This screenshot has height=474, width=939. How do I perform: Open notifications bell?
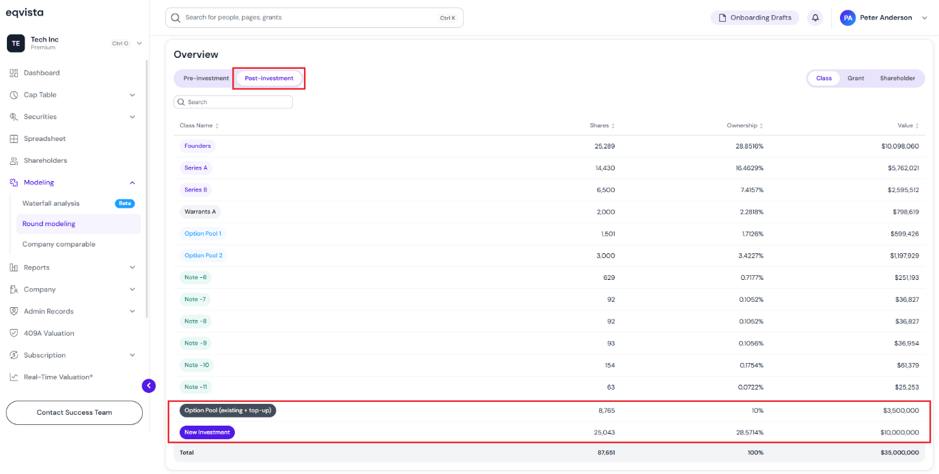tap(815, 18)
